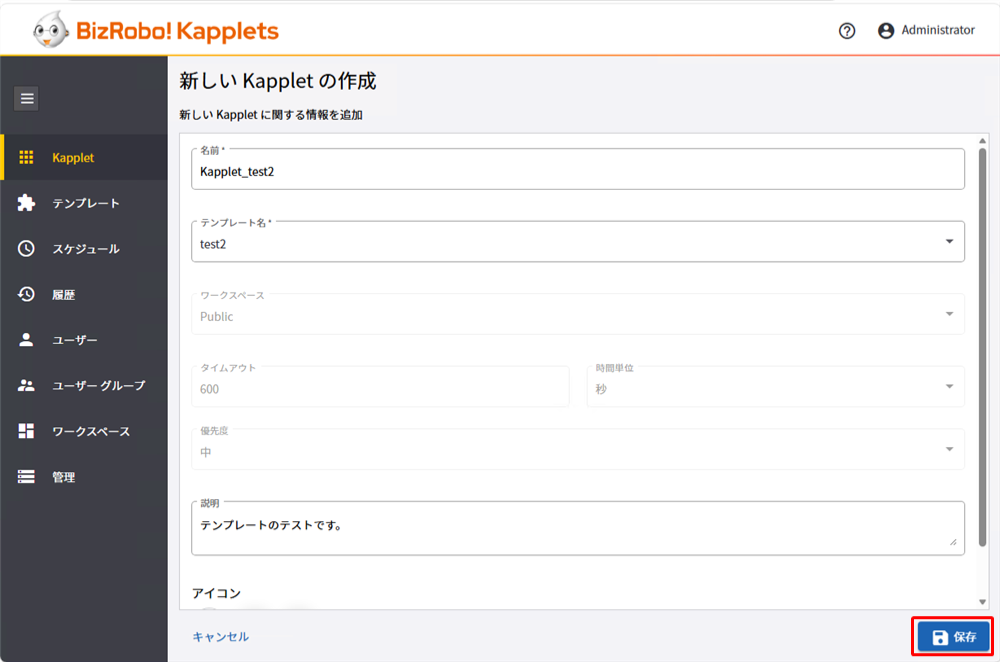Open the スケジュール section
The height and width of the screenshot is (662, 1000).
[84, 249]
